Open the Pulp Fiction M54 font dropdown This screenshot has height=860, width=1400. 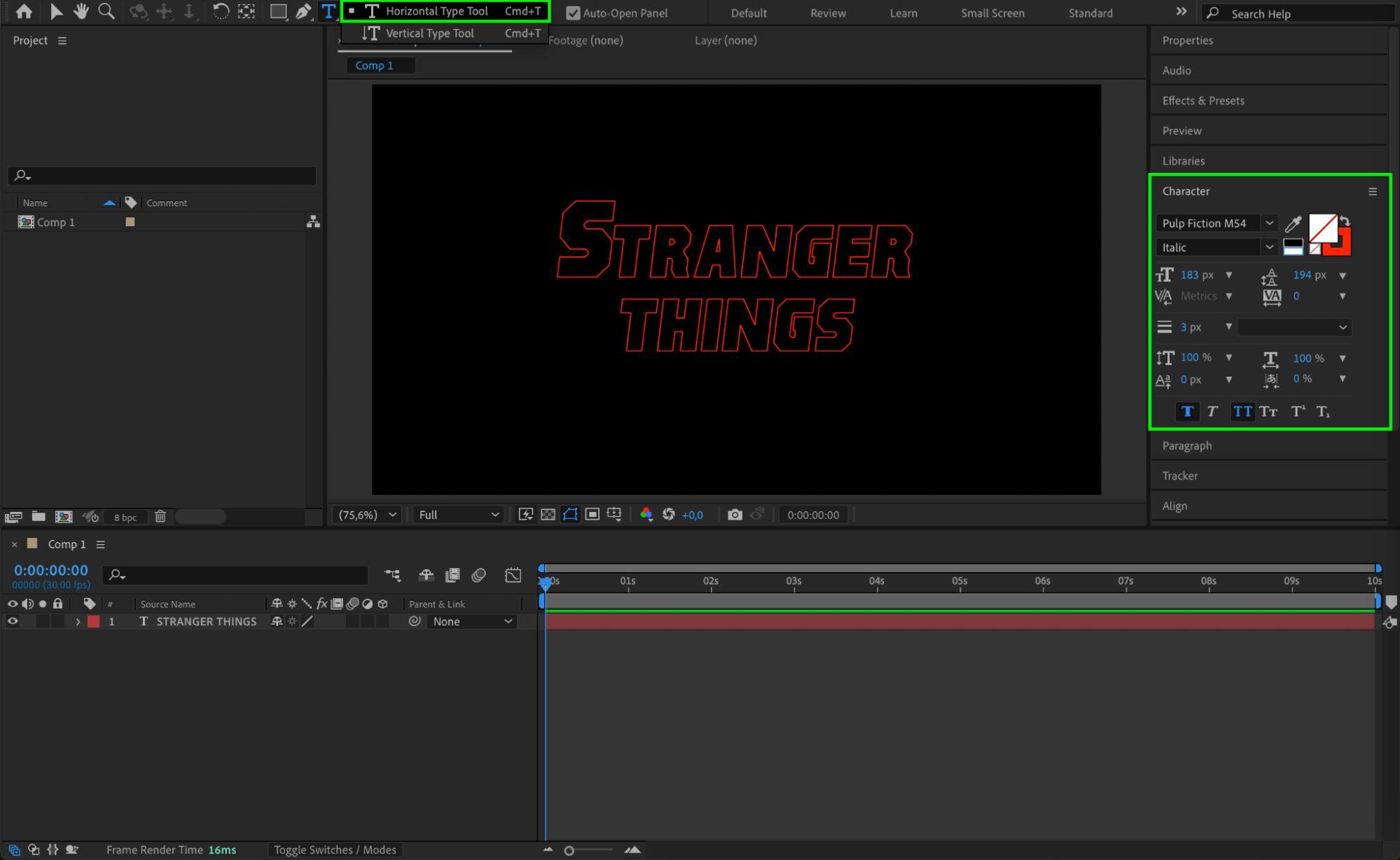(x=1268, y=223)
